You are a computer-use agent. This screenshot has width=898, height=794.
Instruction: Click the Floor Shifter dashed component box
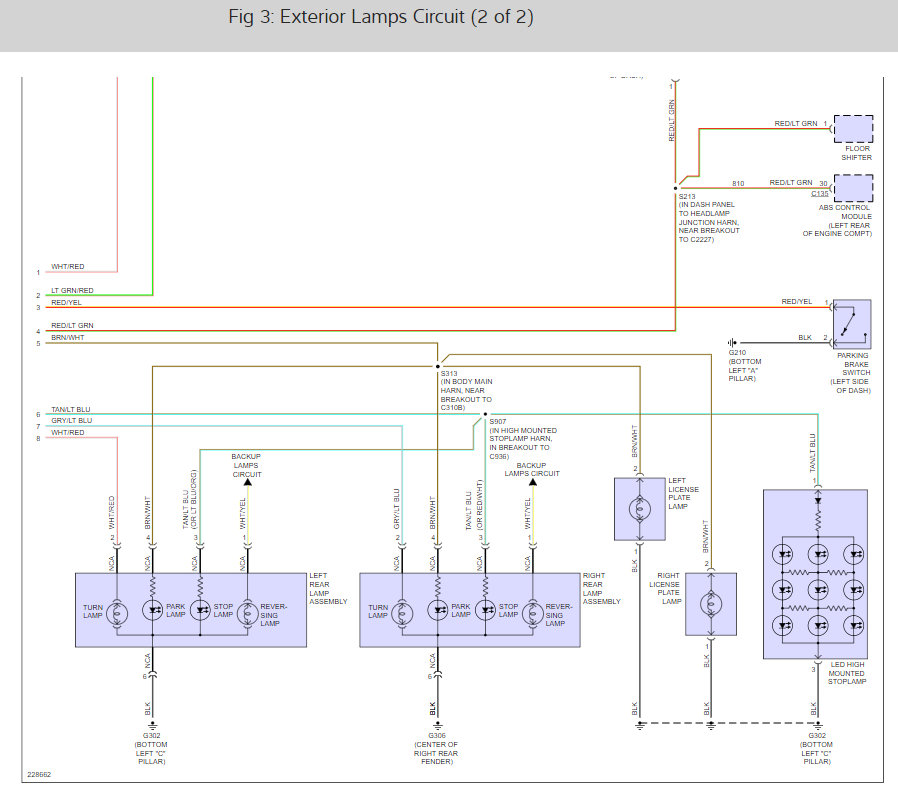coord(853,129)
